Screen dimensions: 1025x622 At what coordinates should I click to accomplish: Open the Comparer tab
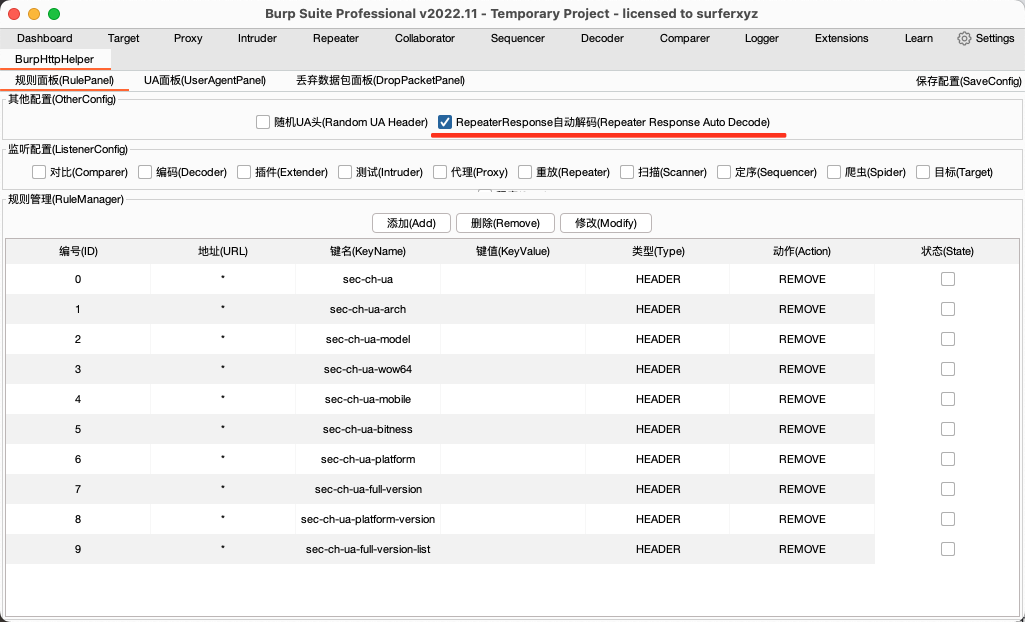coord(684,39)
